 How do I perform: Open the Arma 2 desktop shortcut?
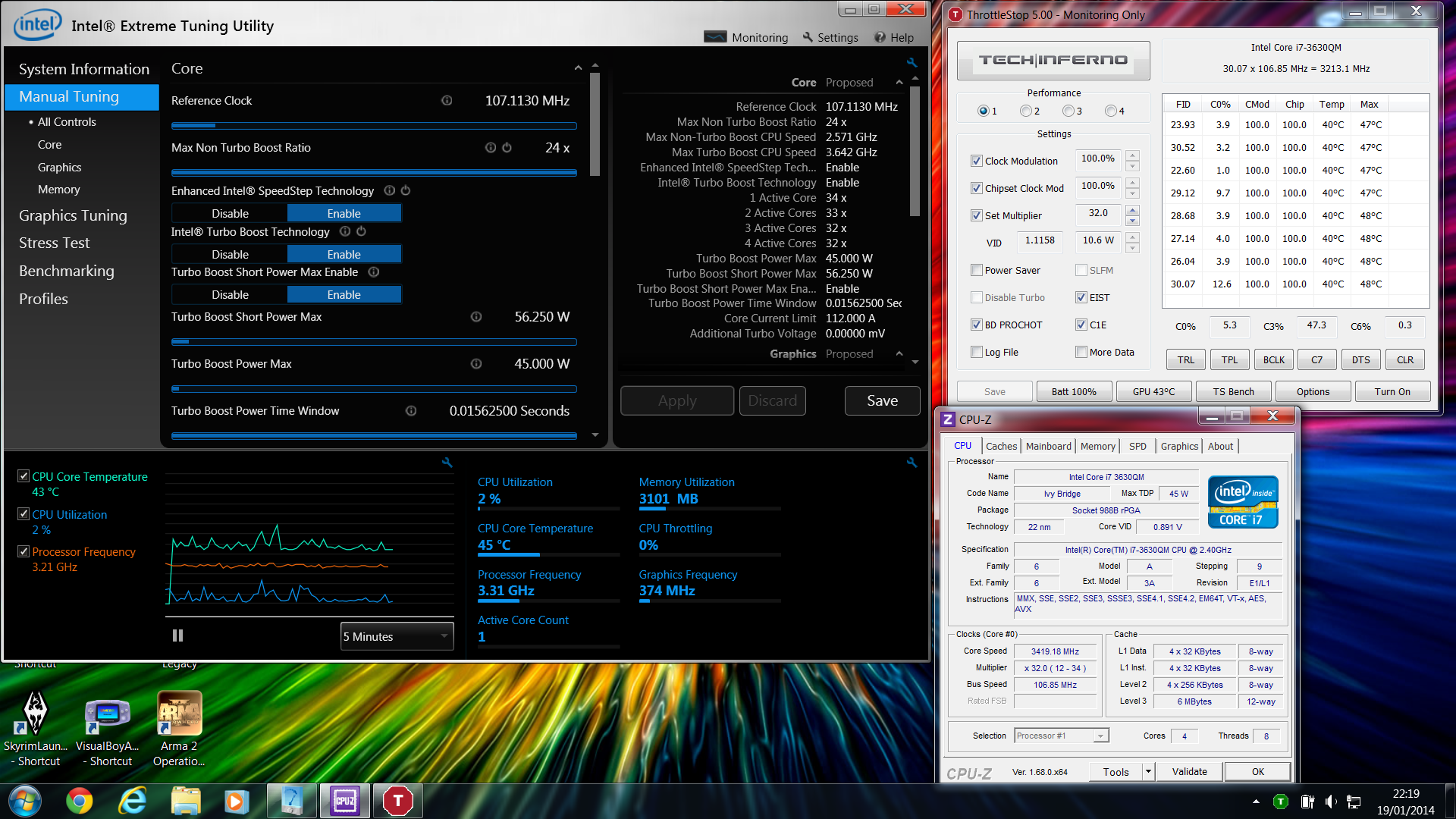click(179, 729)
